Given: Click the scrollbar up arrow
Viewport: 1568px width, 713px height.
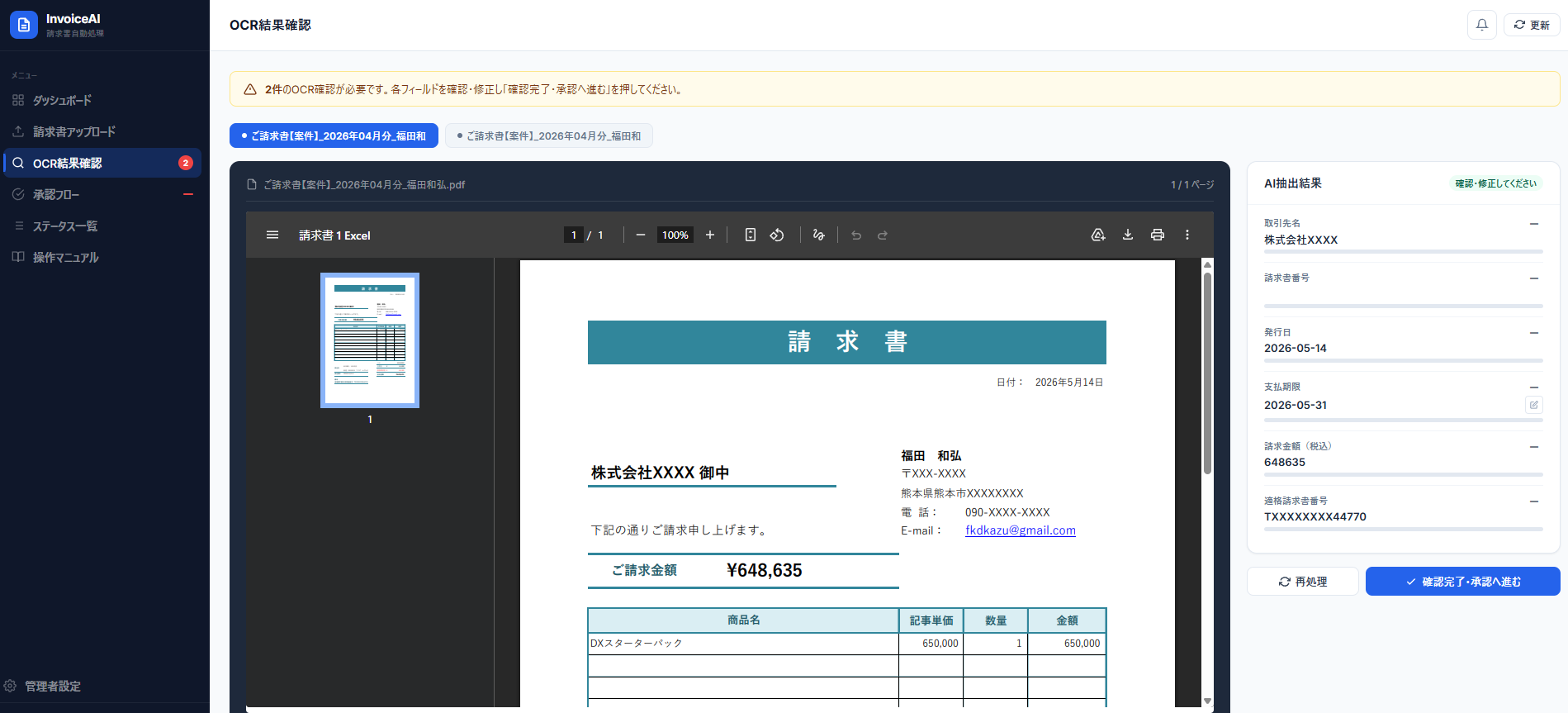Looking at the screenshot, I should pos(1207,264).
